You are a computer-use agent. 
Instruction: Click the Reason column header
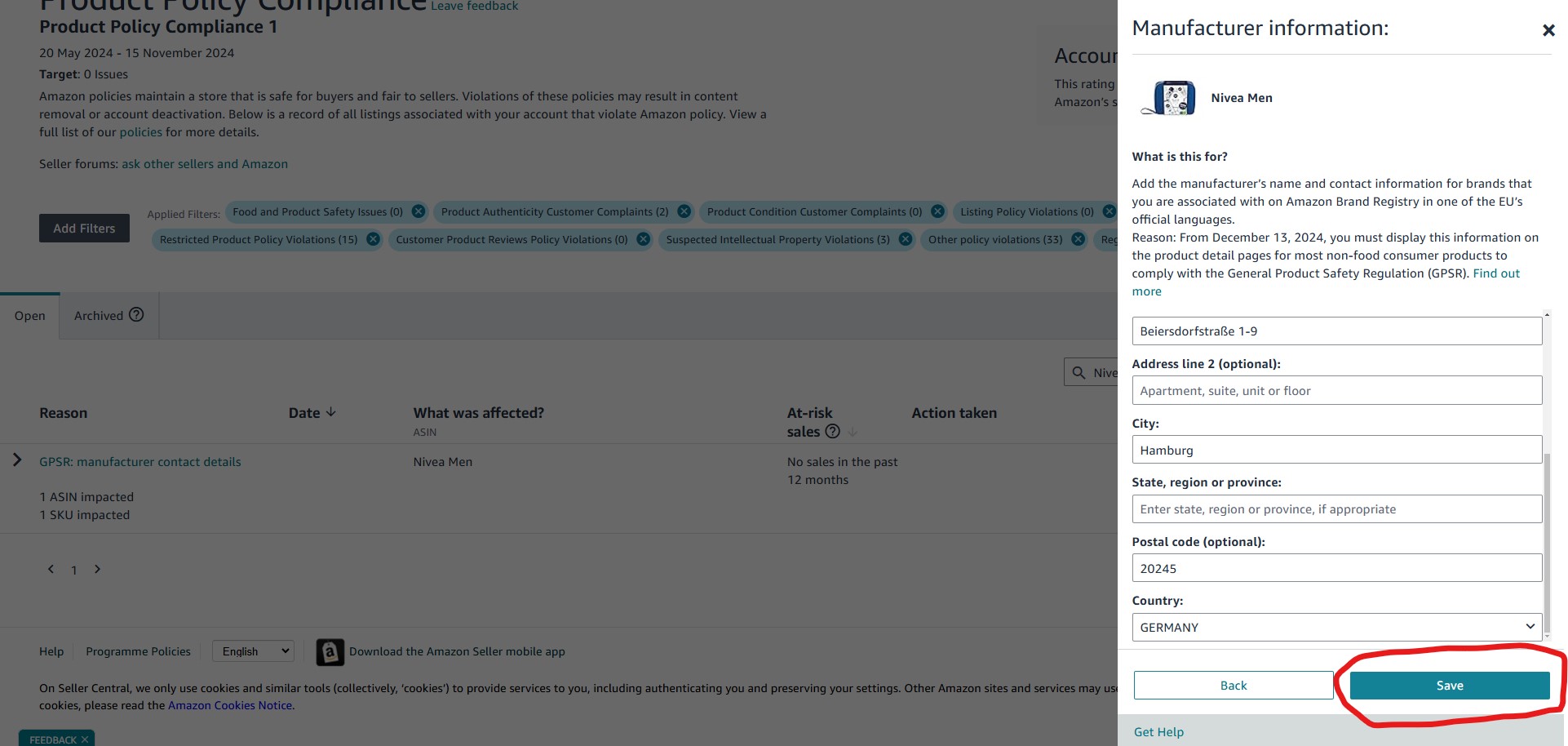[63, 413]
